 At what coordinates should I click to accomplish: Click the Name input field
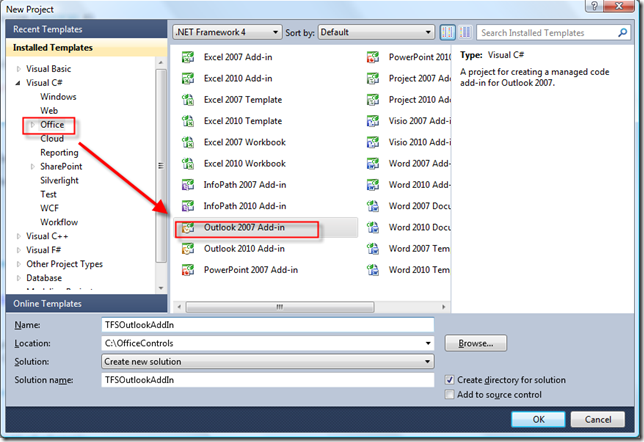click(x=268, y=325)
